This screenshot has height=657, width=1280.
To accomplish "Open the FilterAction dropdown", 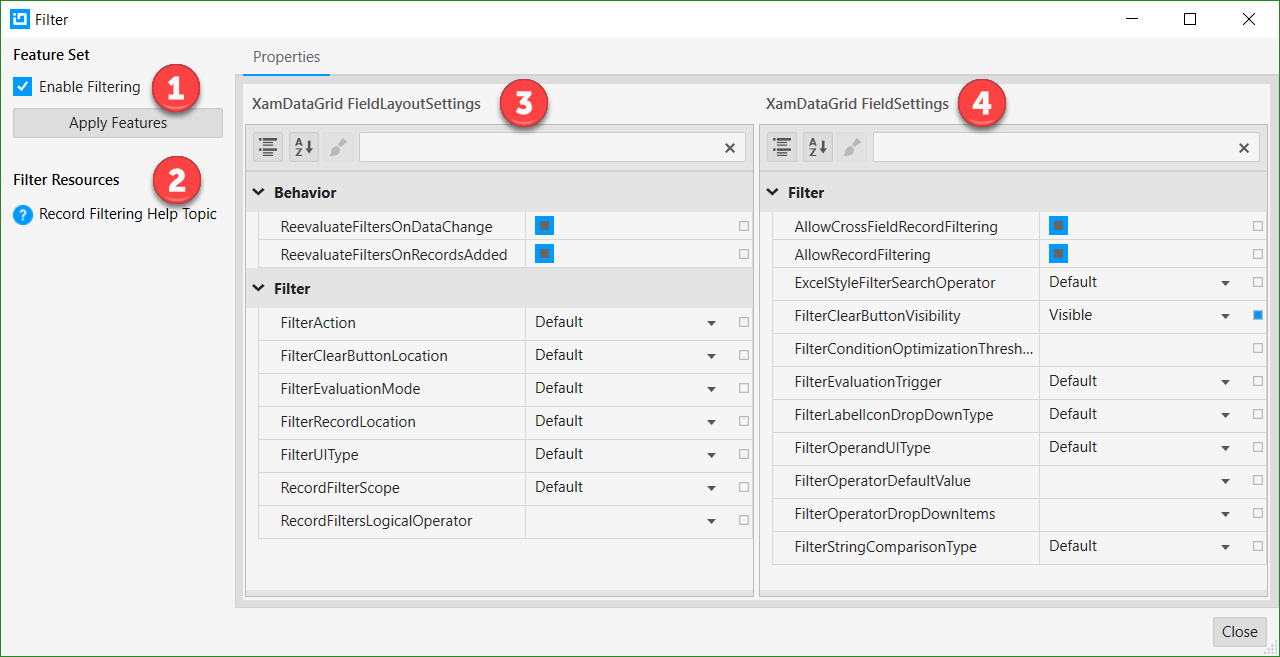I will click(x=711, y=323).
